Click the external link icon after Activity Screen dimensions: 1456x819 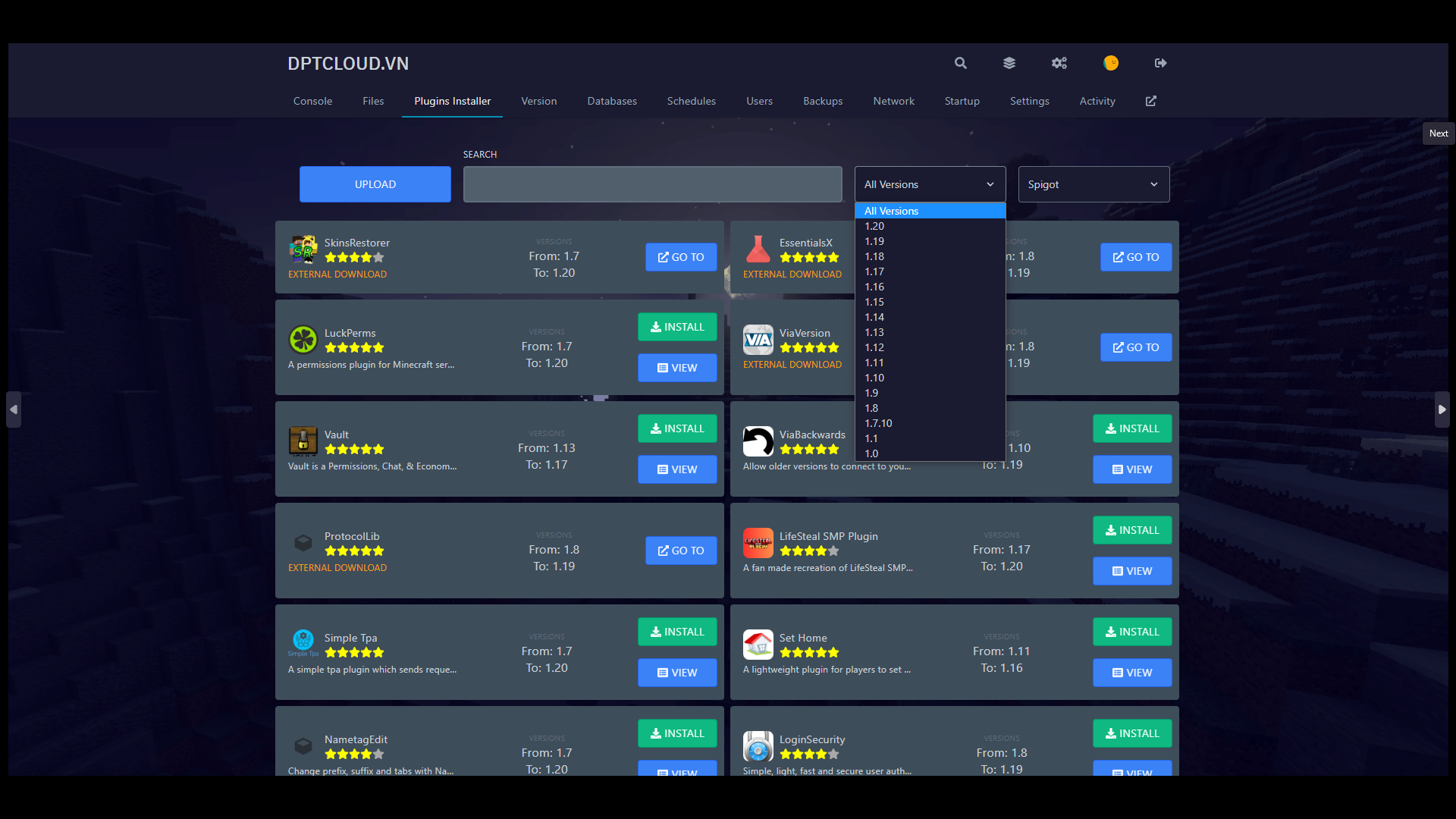coord(1150,101)
